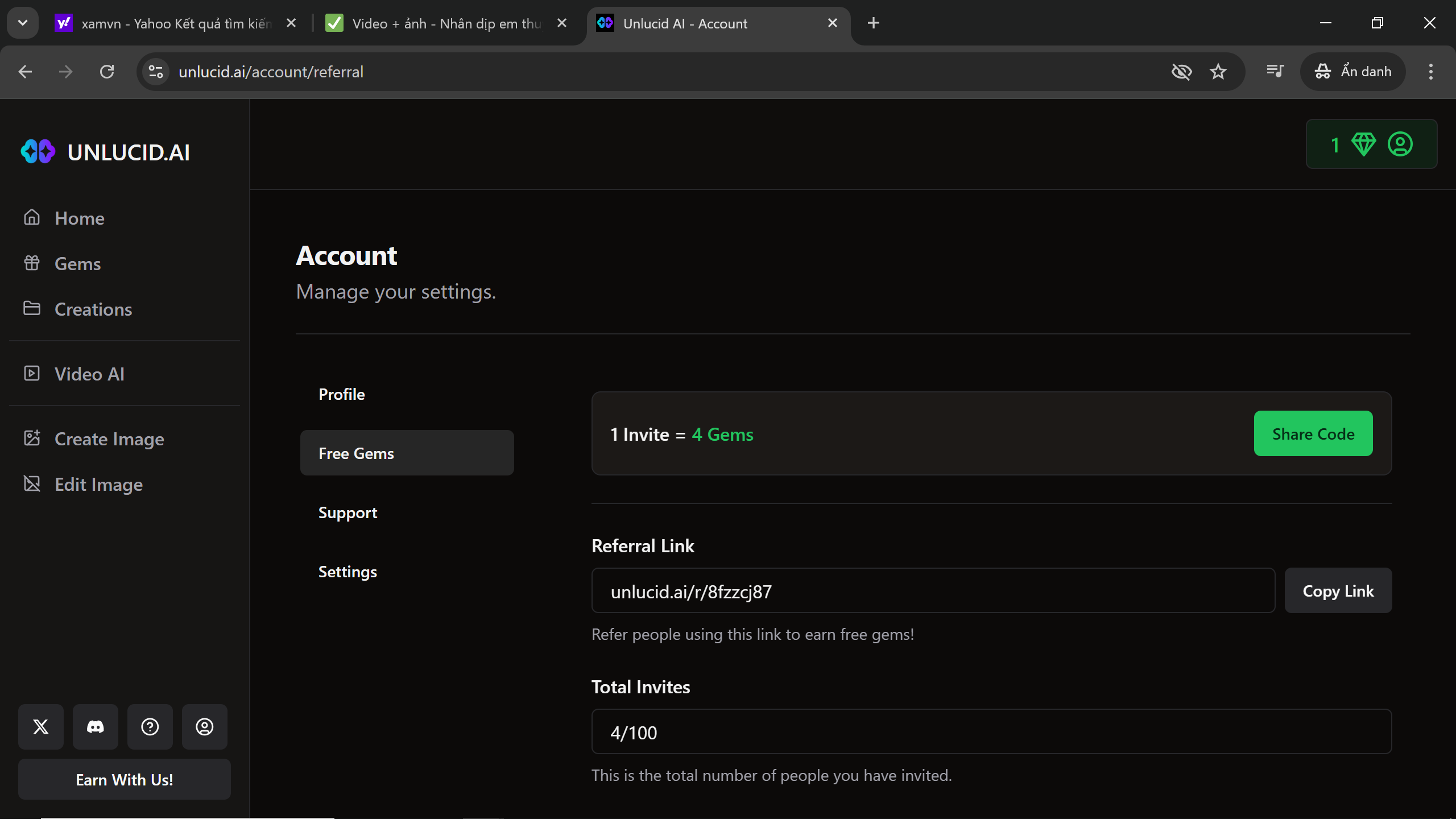Open site information toggle in address bar
The image size is (1456, 819).
(x=156, y=72)
